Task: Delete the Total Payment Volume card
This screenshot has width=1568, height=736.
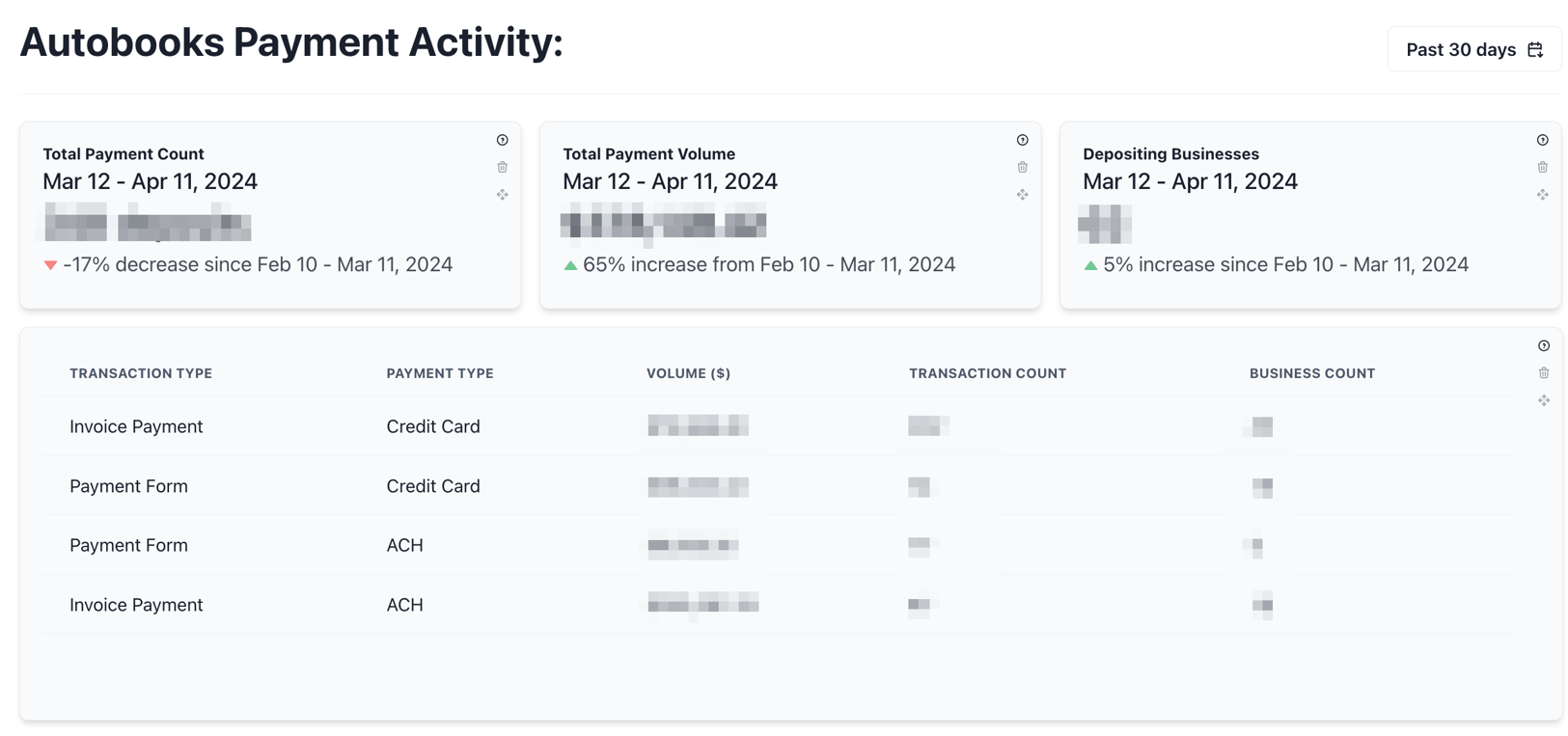Action: click(x=1022, y=167)
